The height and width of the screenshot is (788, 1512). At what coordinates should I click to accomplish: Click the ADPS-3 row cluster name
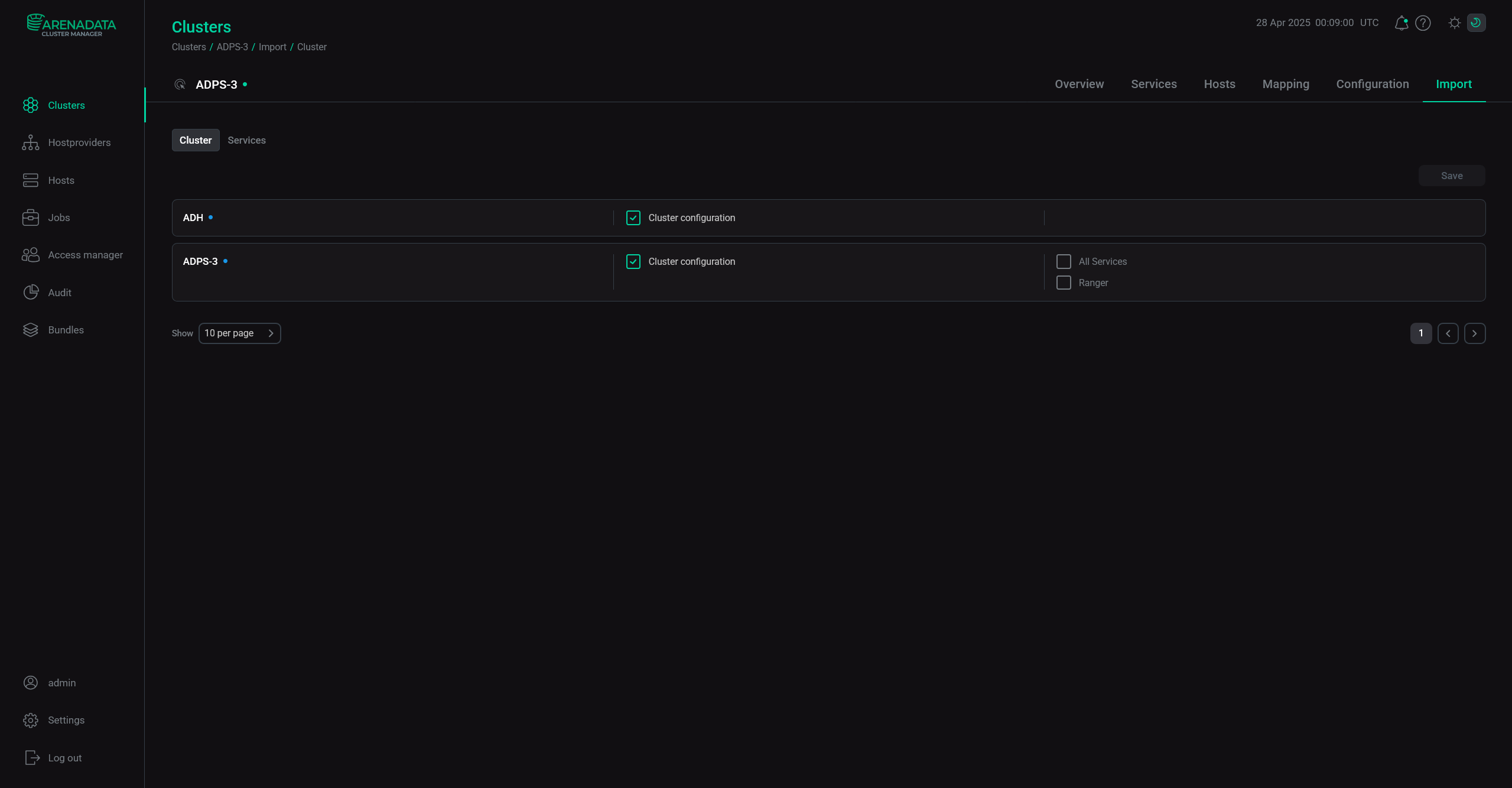[200, 262]
